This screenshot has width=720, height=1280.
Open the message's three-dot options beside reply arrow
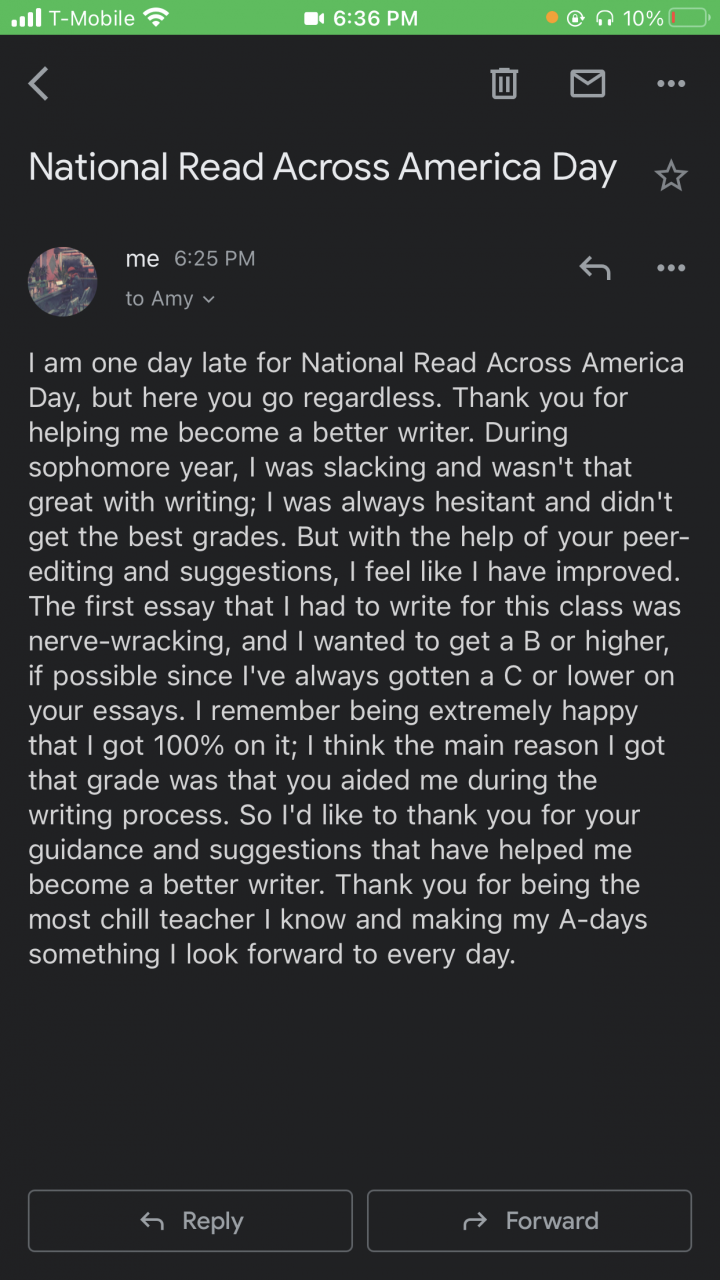pos(671,267)
